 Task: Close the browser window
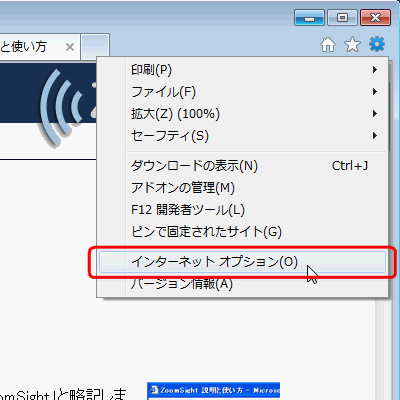[x=375, y=18]
